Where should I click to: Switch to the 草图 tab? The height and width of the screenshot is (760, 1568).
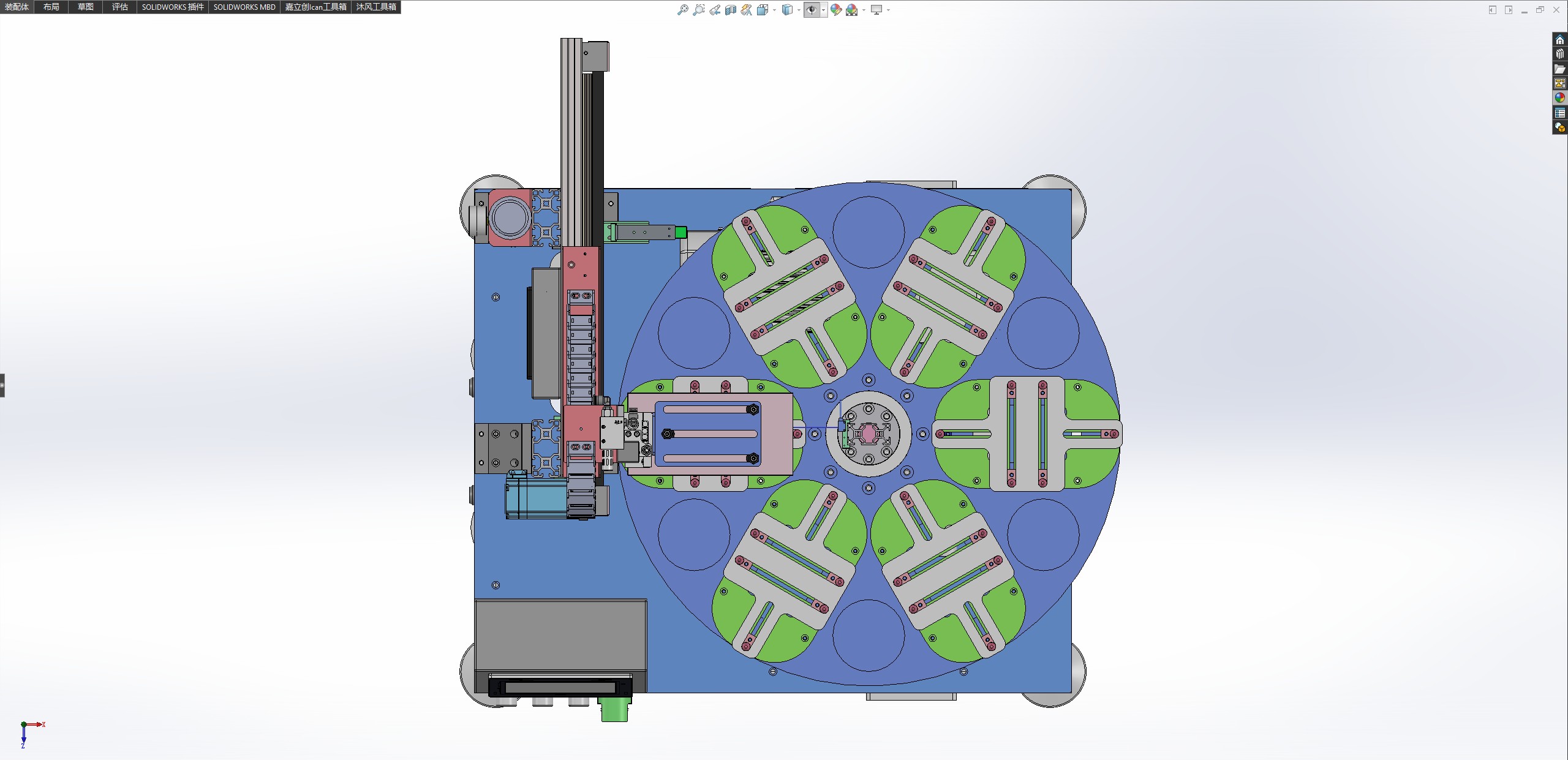[85, 7]
